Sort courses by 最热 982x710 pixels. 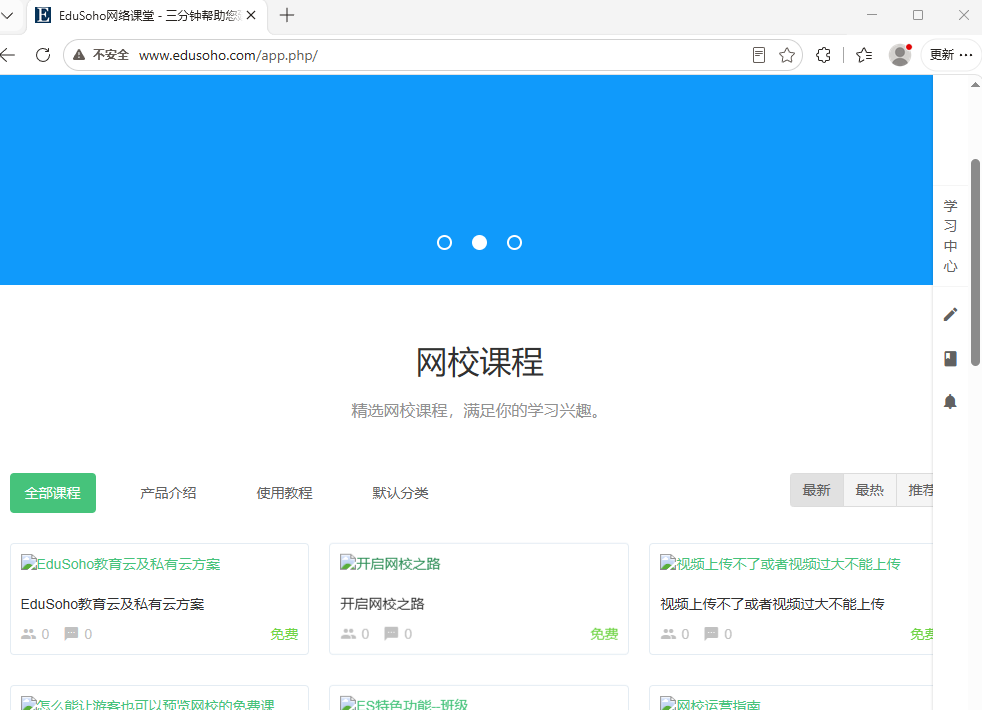[870, 490]
